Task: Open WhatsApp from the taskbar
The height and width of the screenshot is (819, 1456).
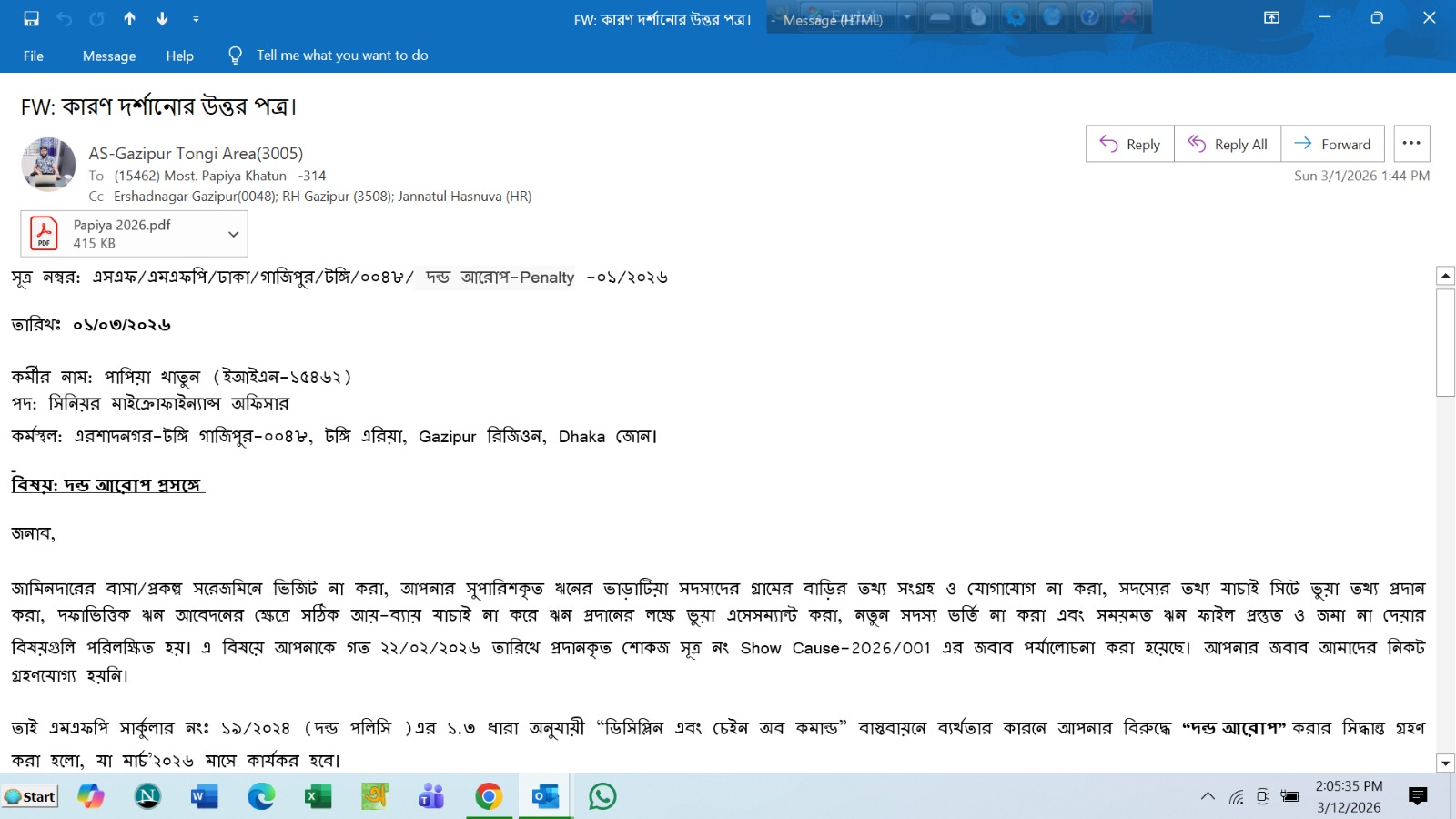Action: [x=602, y=797]
